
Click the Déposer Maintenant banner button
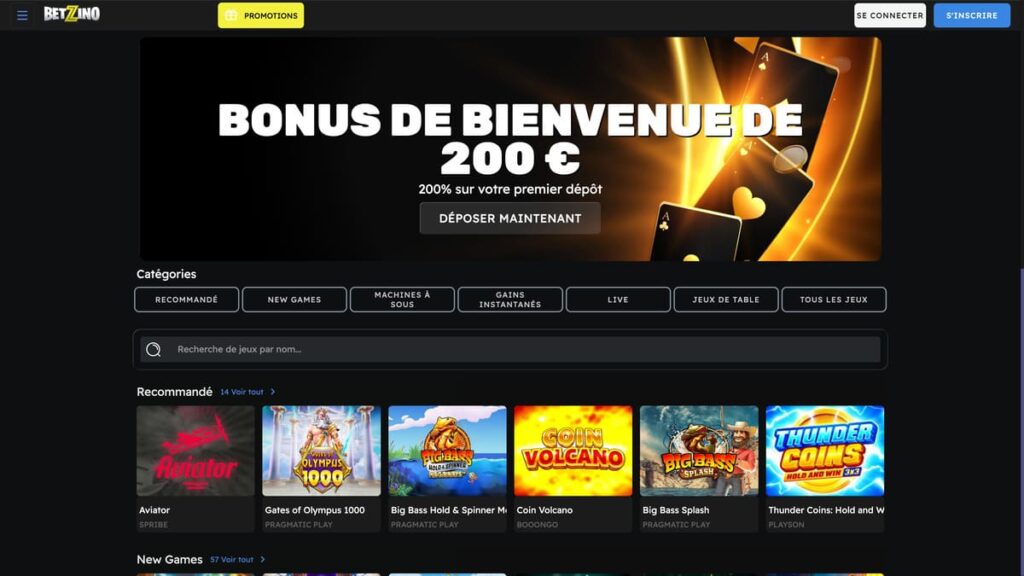point(510,218)
